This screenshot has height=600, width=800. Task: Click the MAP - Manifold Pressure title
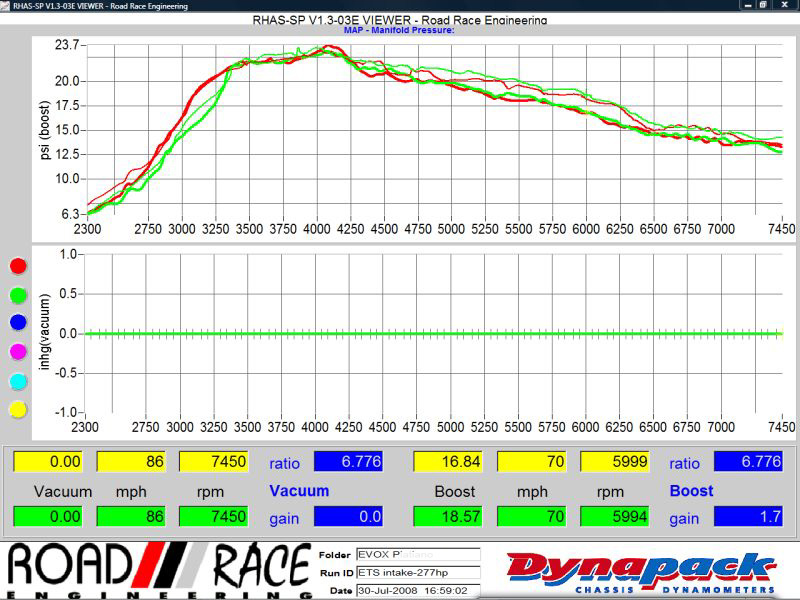[399, 30]
